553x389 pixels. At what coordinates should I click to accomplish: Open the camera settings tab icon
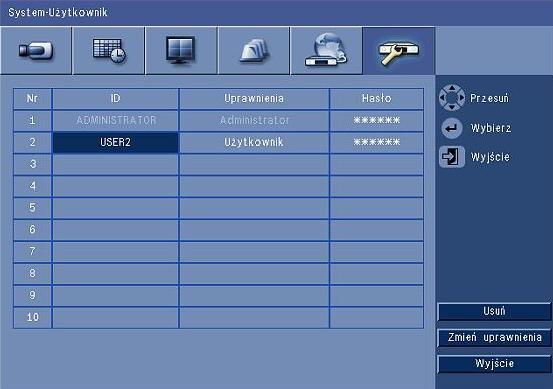click(36, 50)
